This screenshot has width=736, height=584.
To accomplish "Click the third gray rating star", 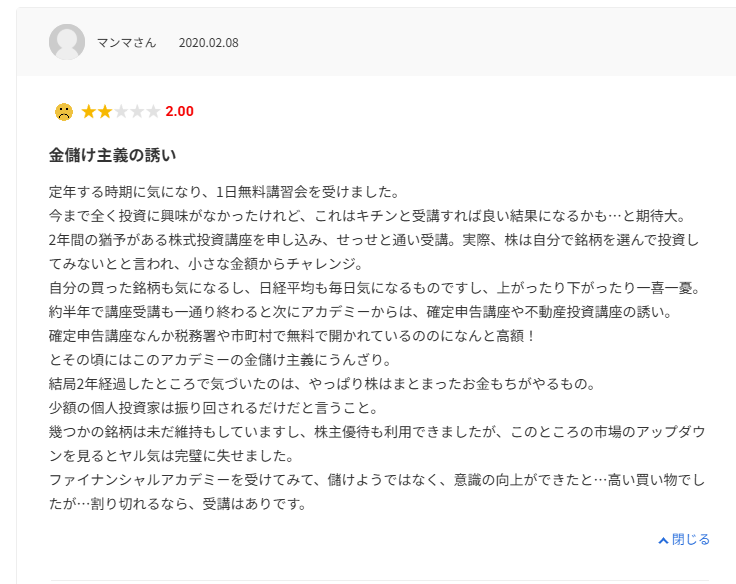I will point(121,111).
